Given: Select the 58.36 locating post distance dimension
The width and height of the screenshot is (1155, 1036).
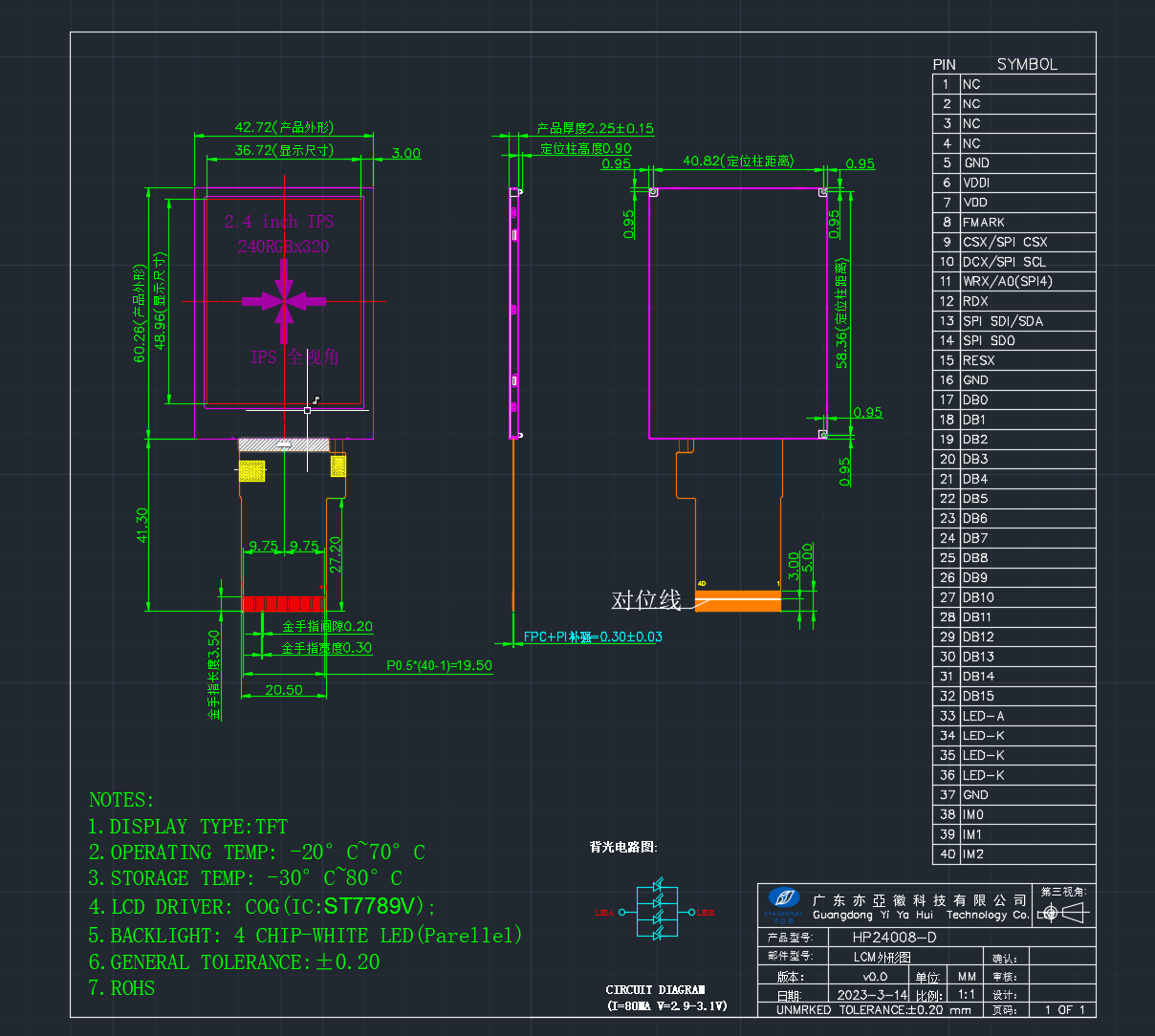Looking at the screenshot, I should 841,313.
